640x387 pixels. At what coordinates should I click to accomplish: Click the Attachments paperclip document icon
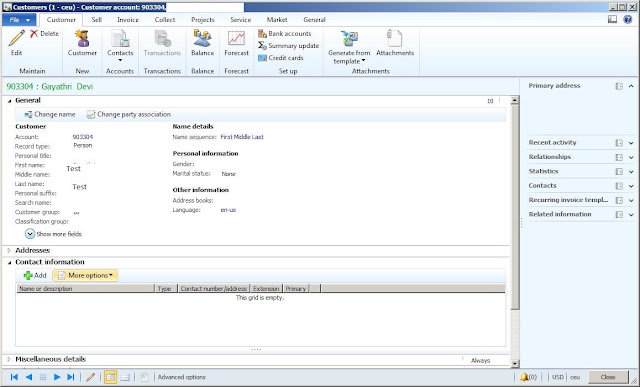click(x=395, y=38)
